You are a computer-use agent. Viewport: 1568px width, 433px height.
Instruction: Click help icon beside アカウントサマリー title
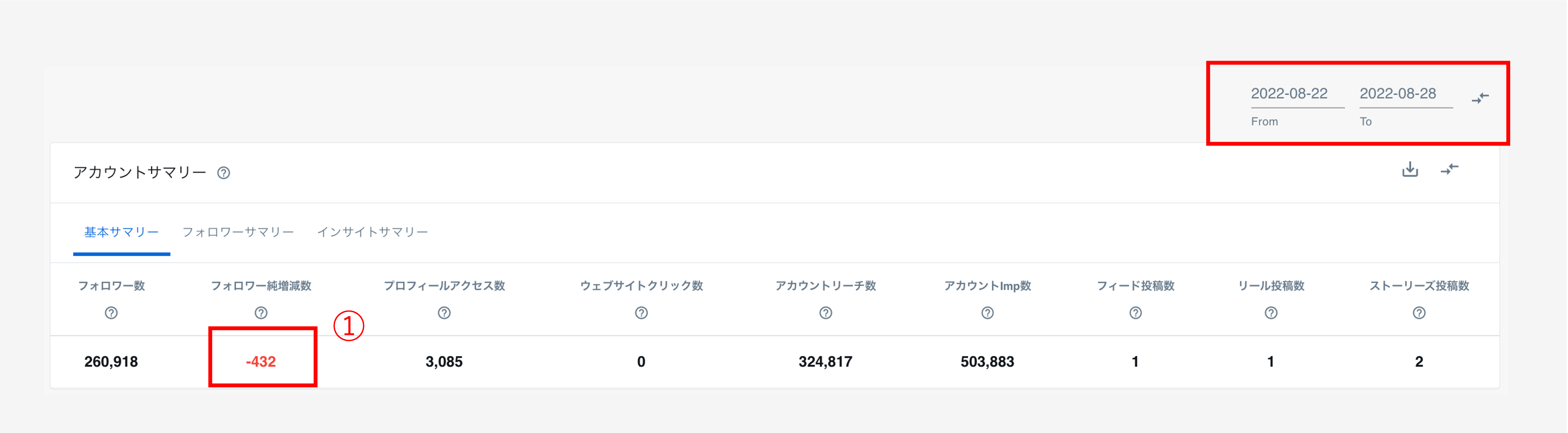223,173
